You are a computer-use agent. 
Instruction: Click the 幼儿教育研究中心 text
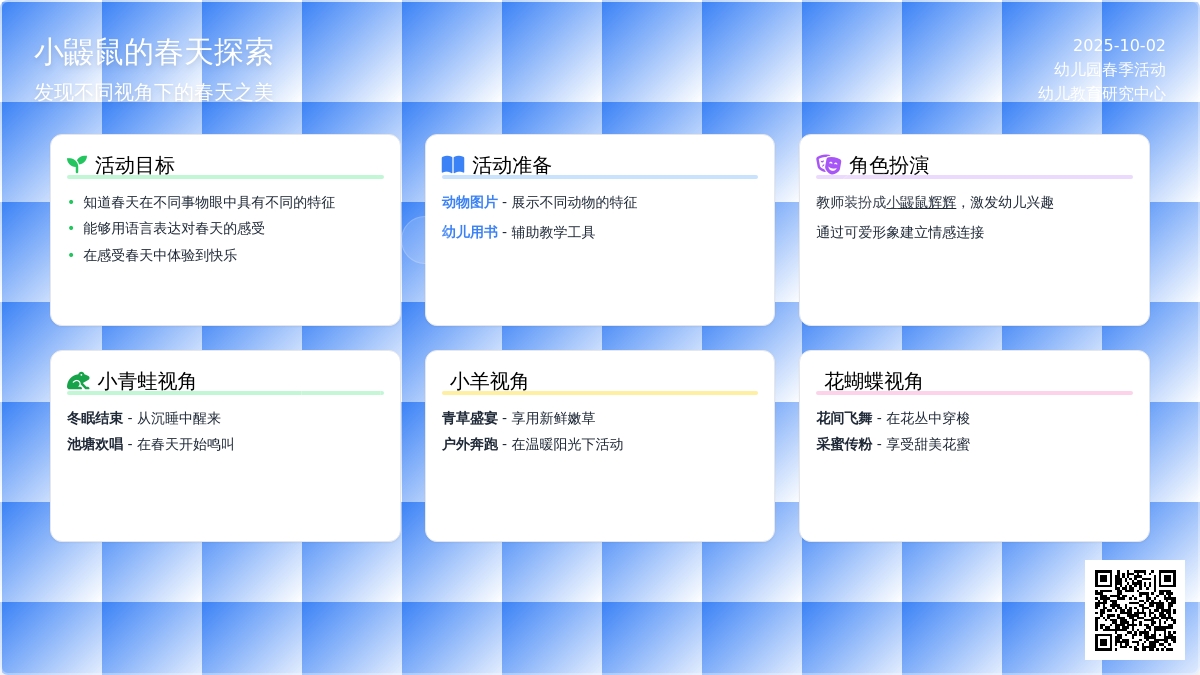click(1102, 93)
